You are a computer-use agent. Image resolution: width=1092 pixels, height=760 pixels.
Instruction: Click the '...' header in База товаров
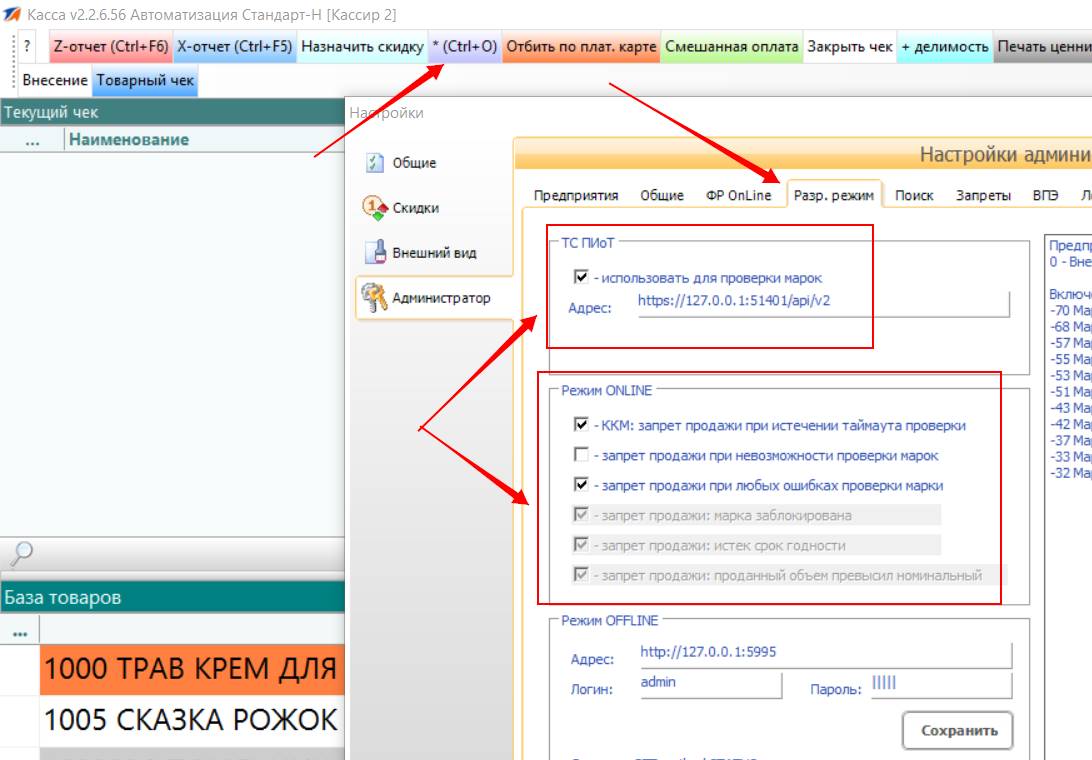point(20,633)
